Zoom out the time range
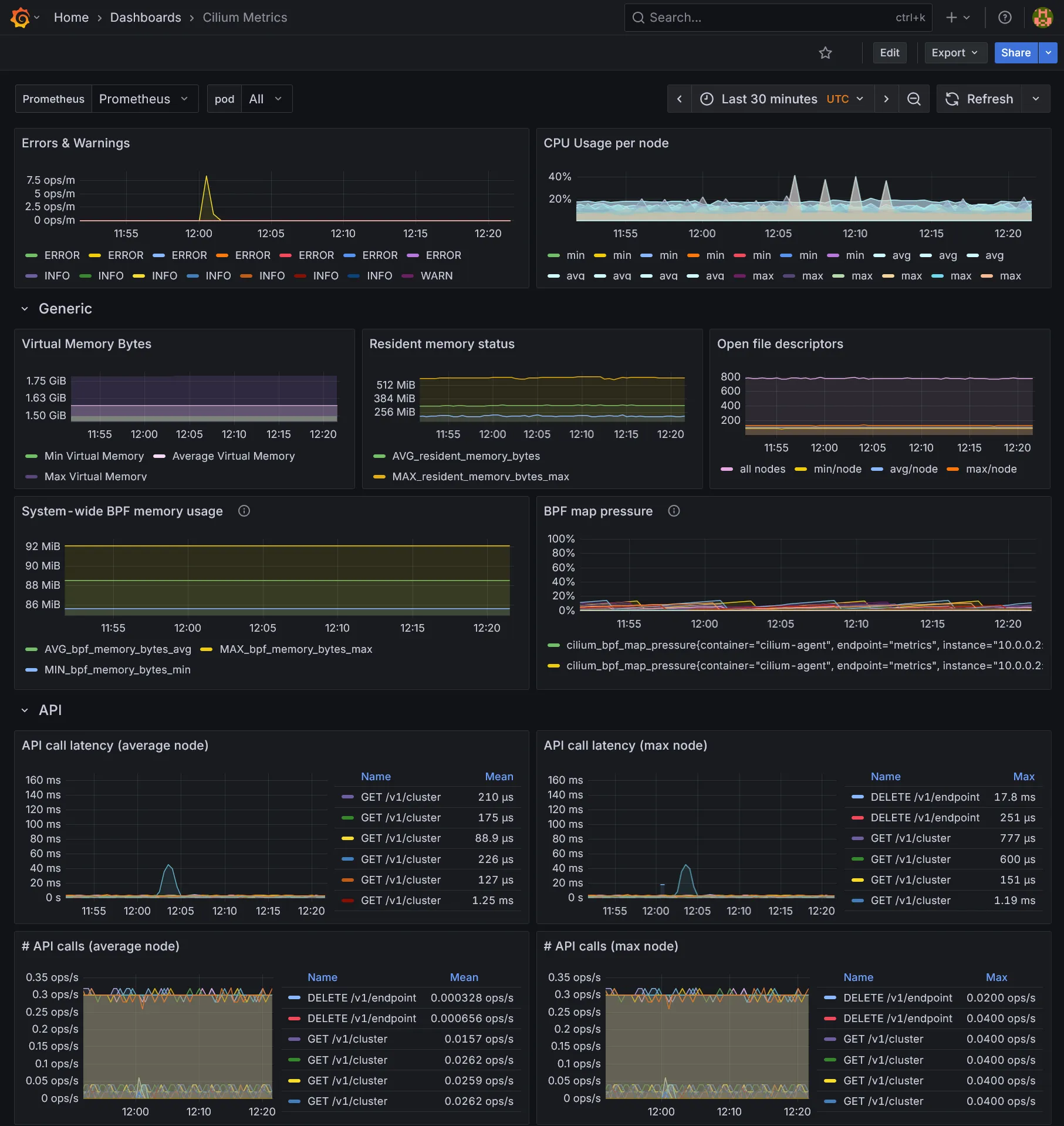 pyautogui.click(x=914, y=99)
